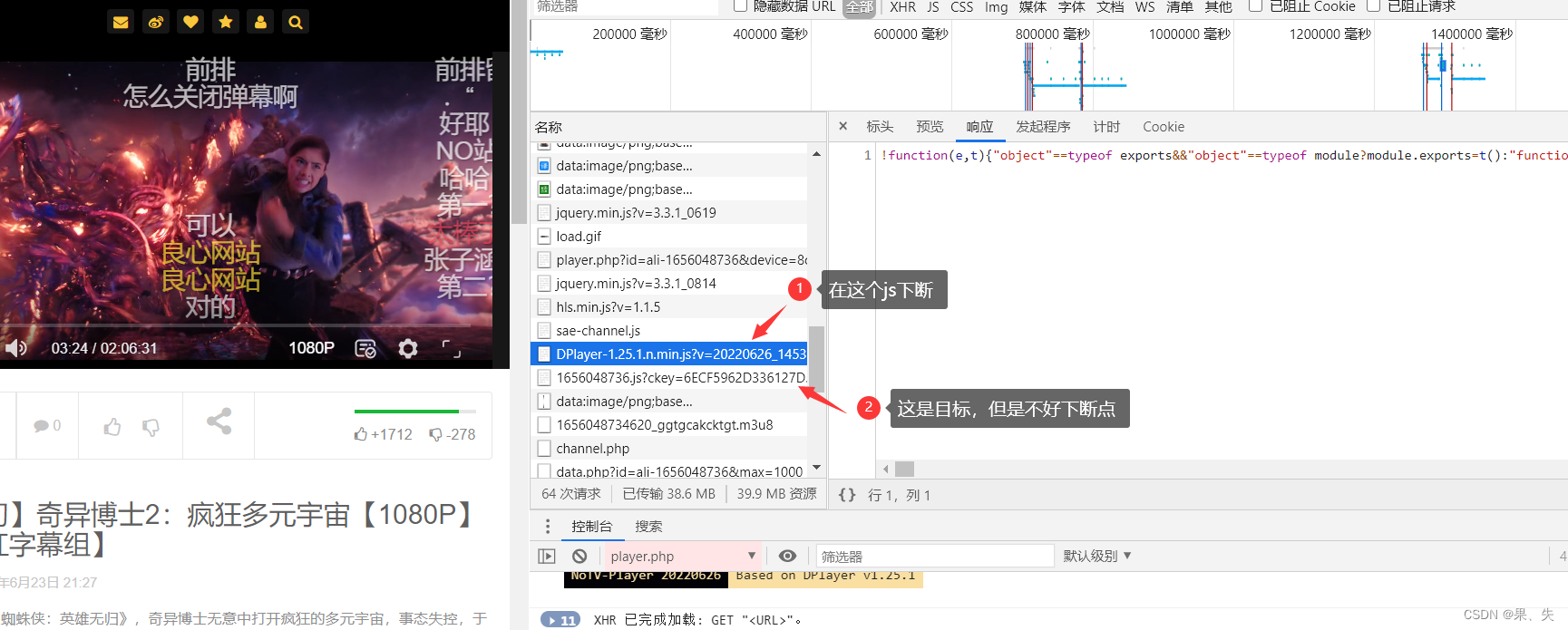Click the thumbs down icon below video

point(151,426)
